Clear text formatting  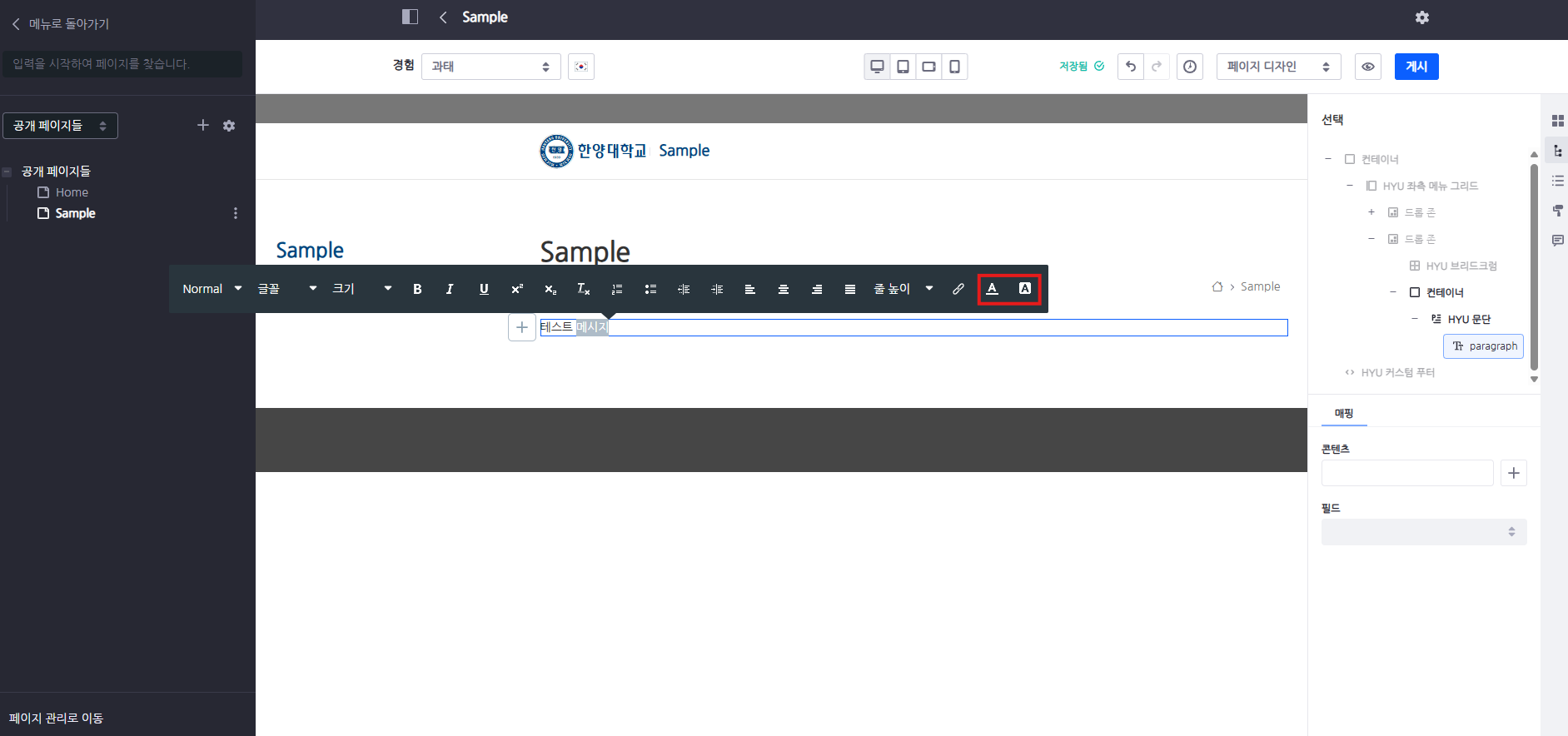584,289
